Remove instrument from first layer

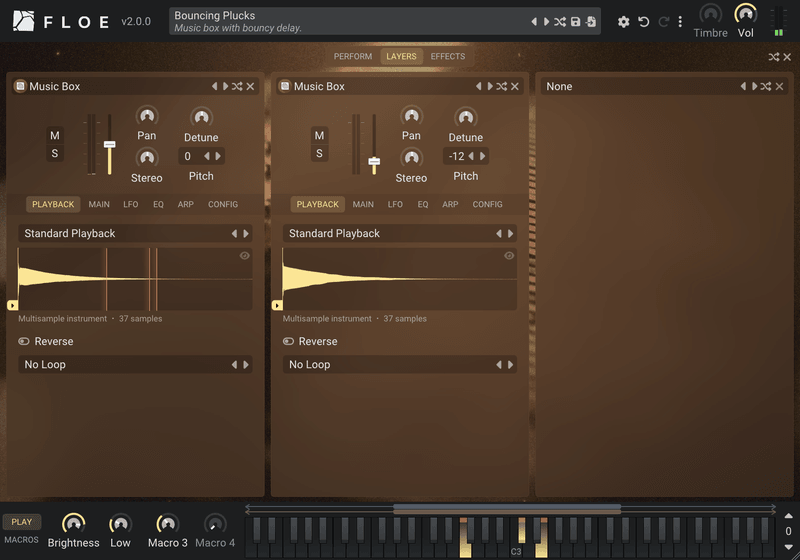point(251,86)
